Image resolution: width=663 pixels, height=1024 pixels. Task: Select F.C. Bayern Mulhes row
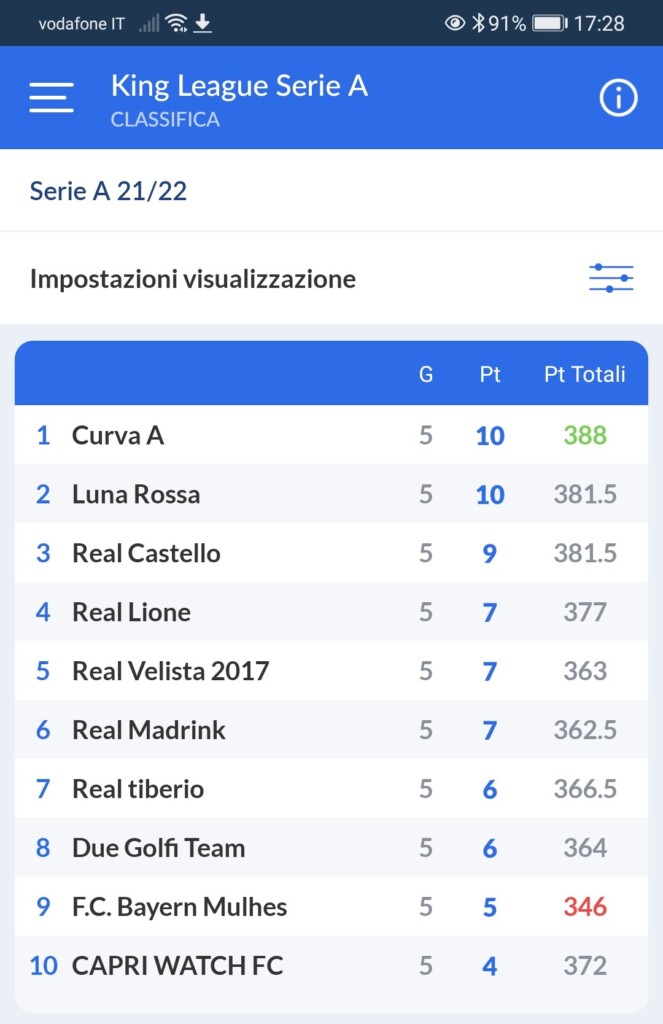(x=179, y=907)
